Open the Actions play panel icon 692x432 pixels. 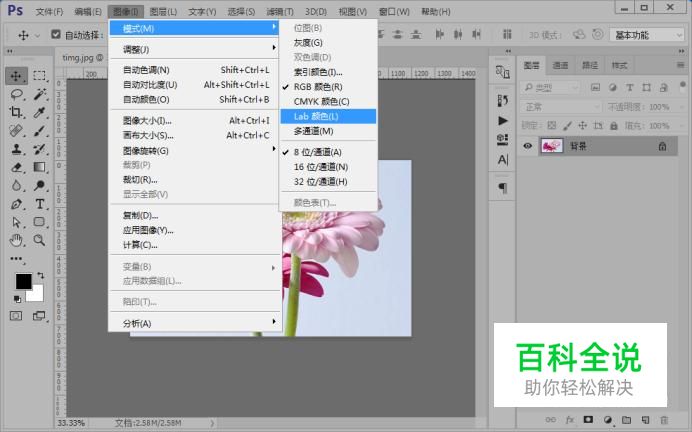503,120
